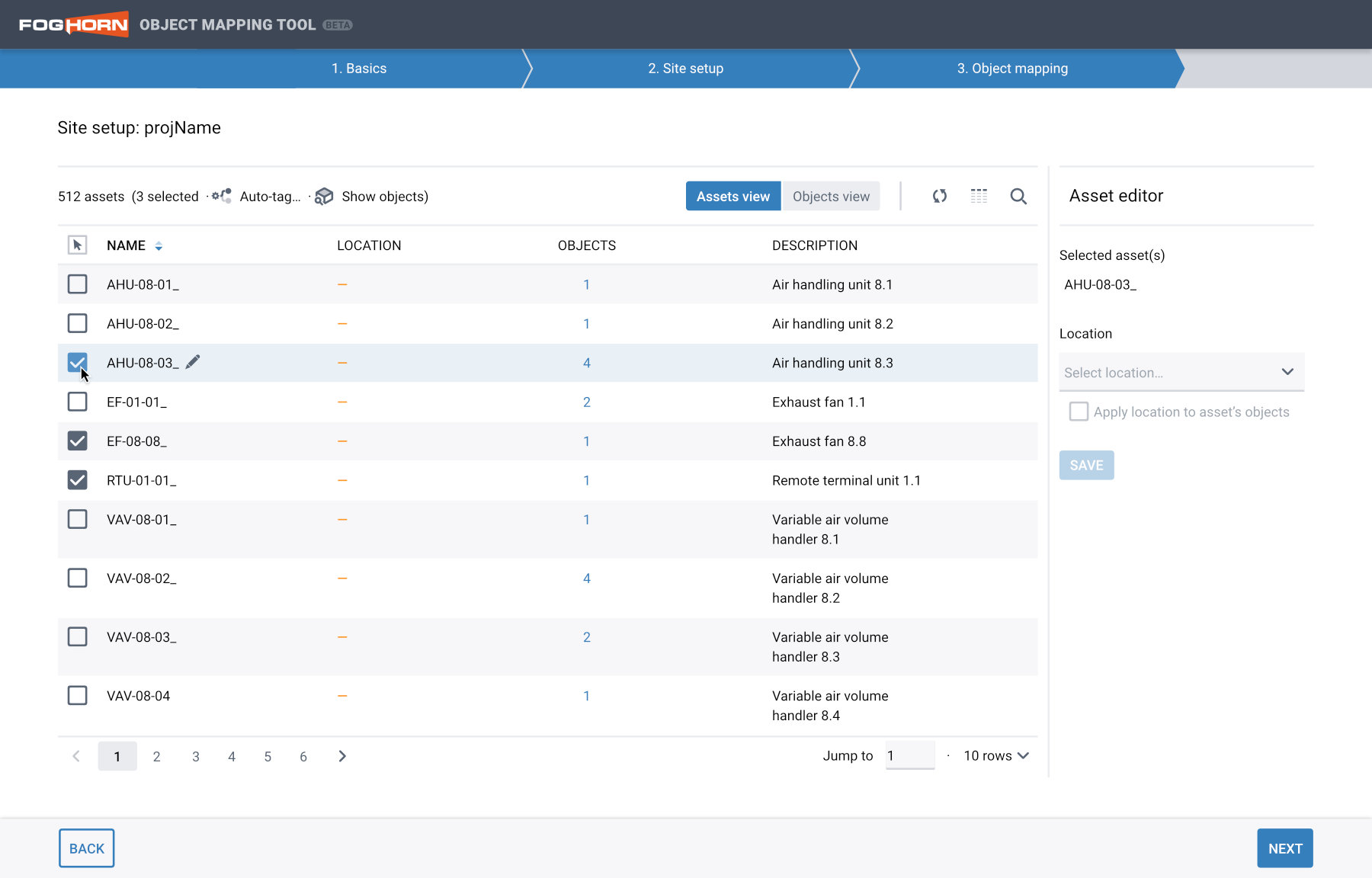The width and height of the screenshot is (1372, 878).
Task: Click the search magnifier icon
Action: 1018,196
